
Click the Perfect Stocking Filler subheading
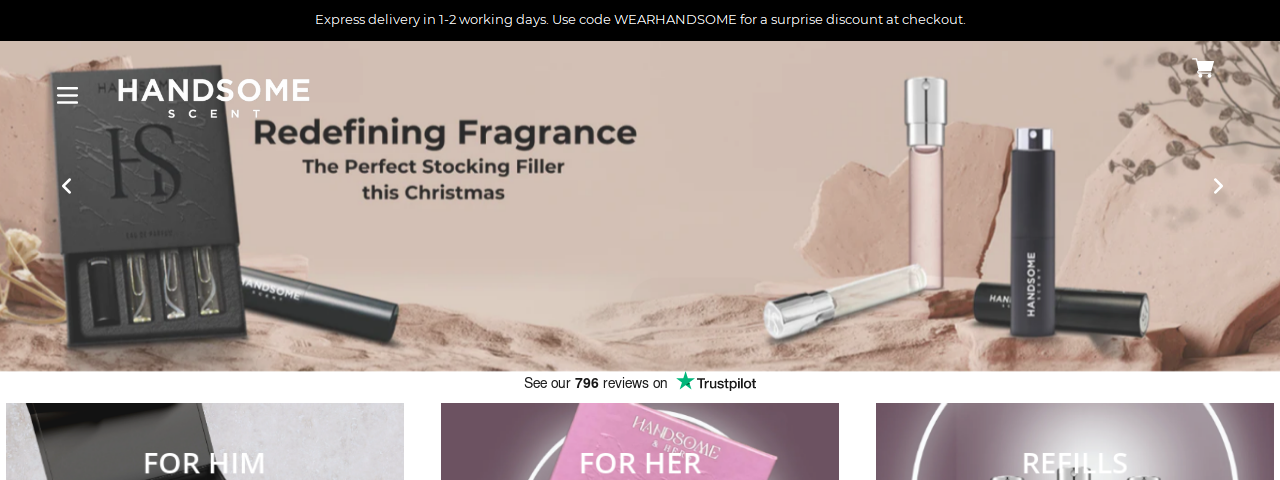(434, 178)
